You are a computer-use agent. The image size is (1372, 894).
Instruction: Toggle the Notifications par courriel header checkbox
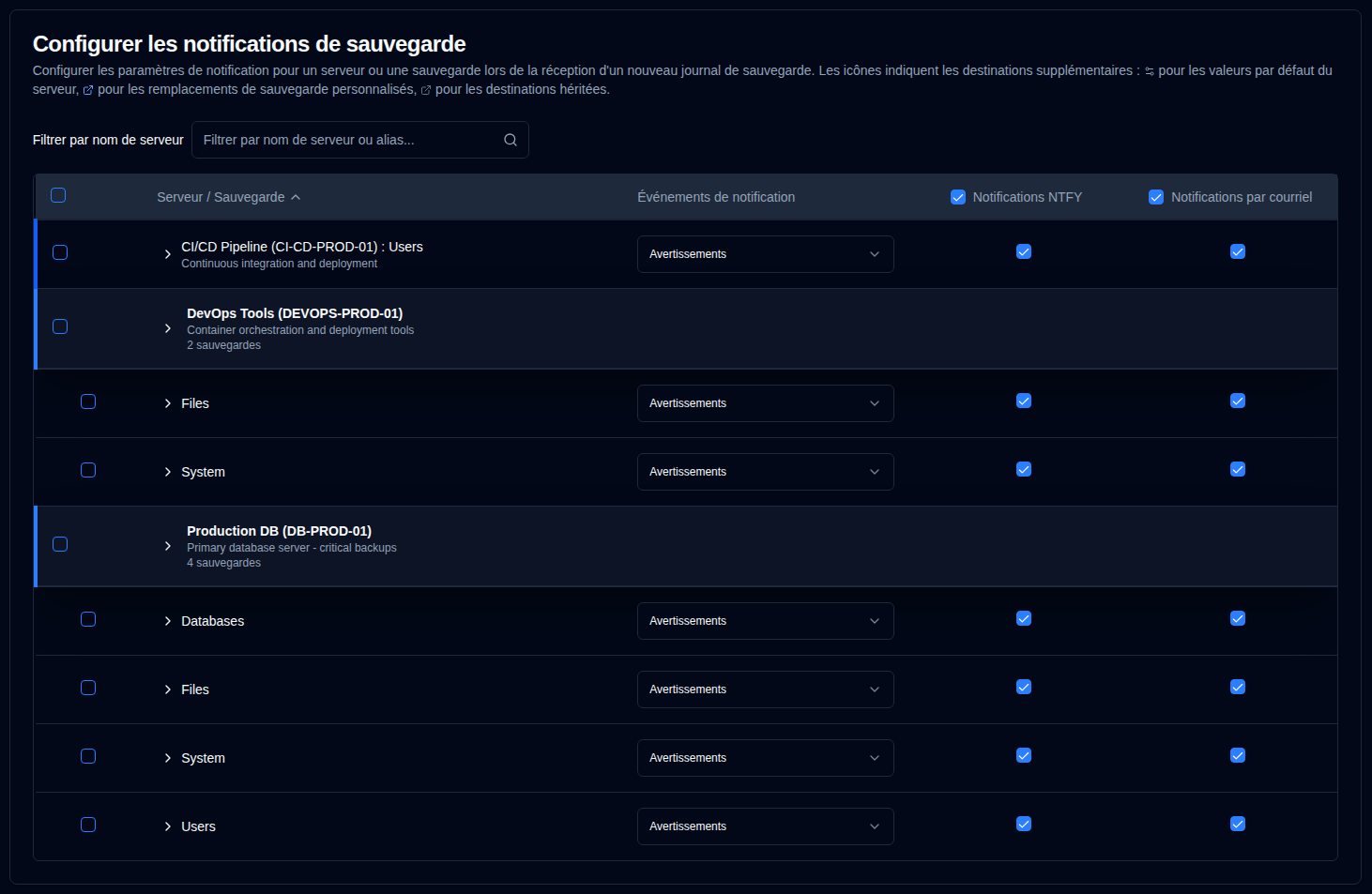pyautogui.click(x=1156, y=197)
